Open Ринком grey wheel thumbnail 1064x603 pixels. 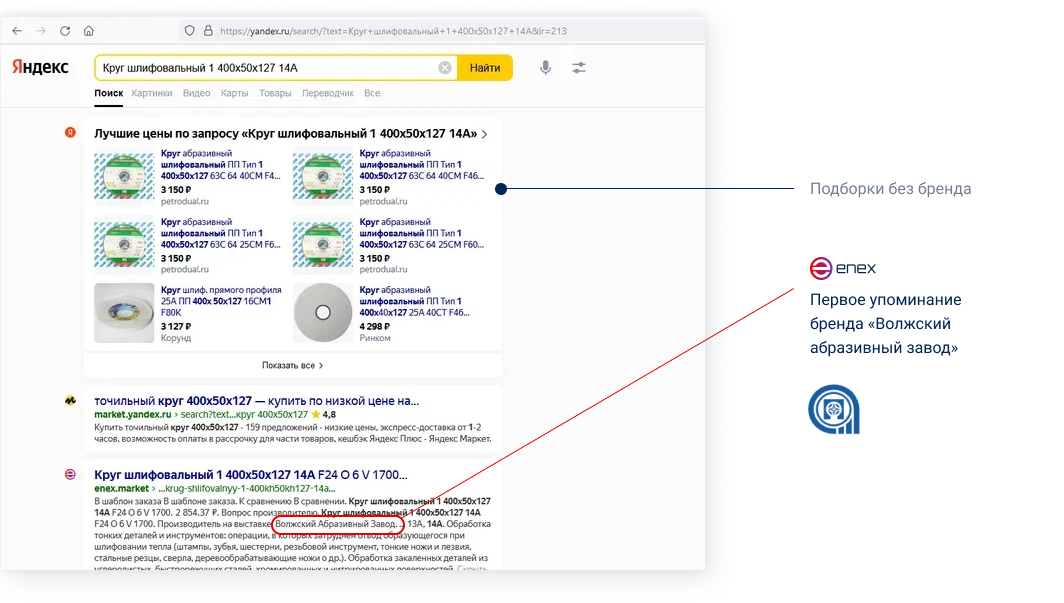[323, 313]
